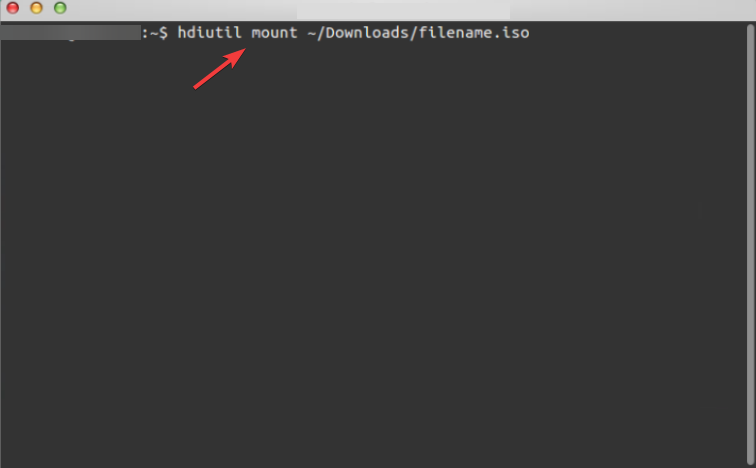Click the top end of the scrollbar
Viewport: 756px width, 468px height.
click(x=750, y=27)
